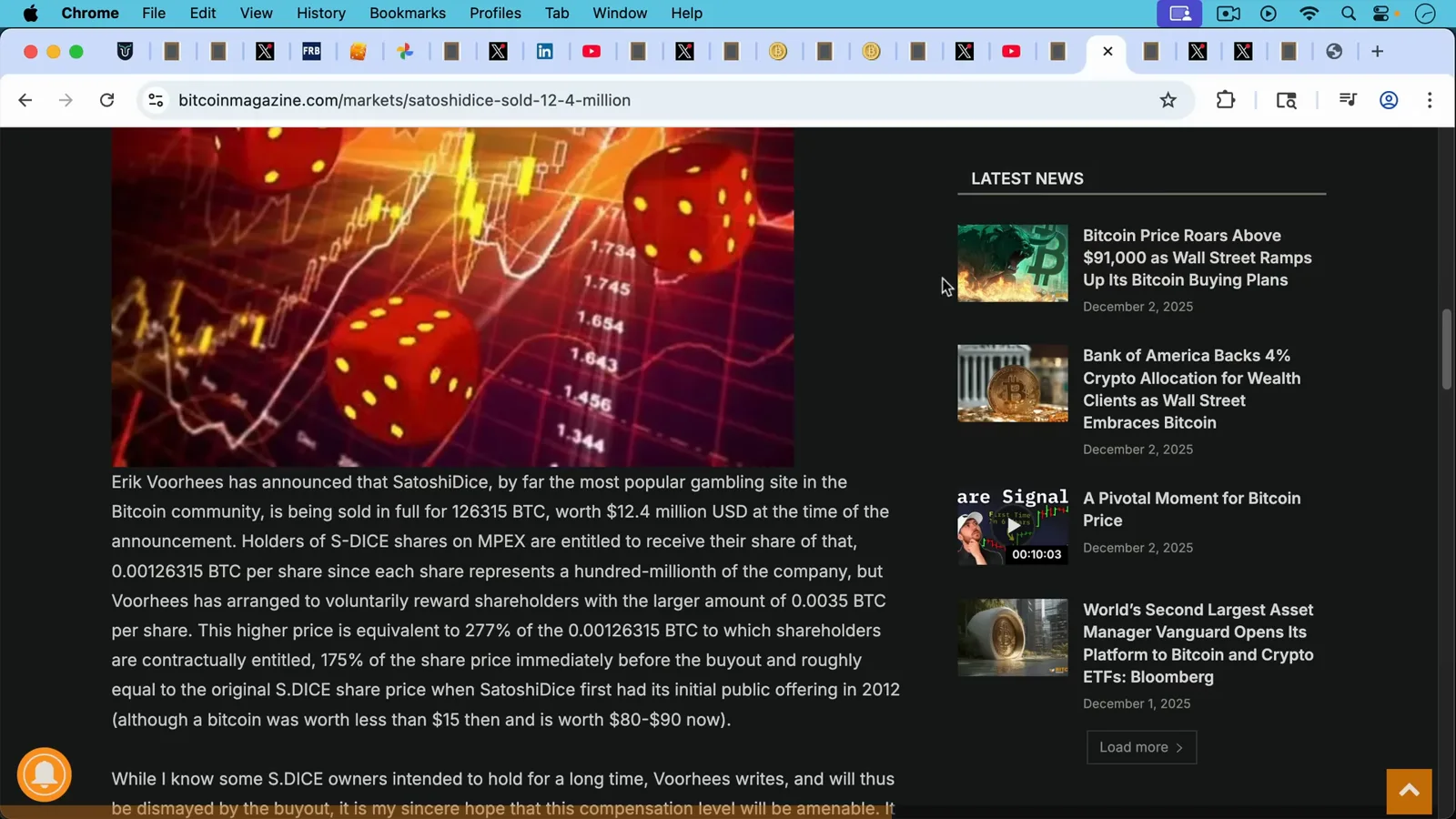Open the Profiles menu
1456x819 pixels.
coord(495,14)
